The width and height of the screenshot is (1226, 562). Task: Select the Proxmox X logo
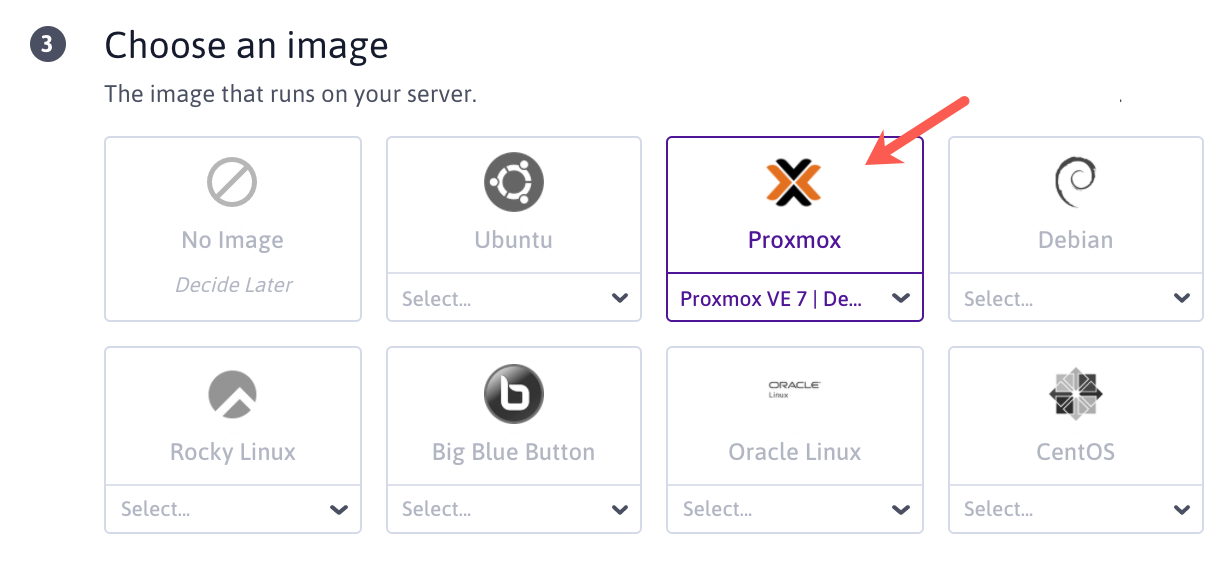tap(794, 184)
